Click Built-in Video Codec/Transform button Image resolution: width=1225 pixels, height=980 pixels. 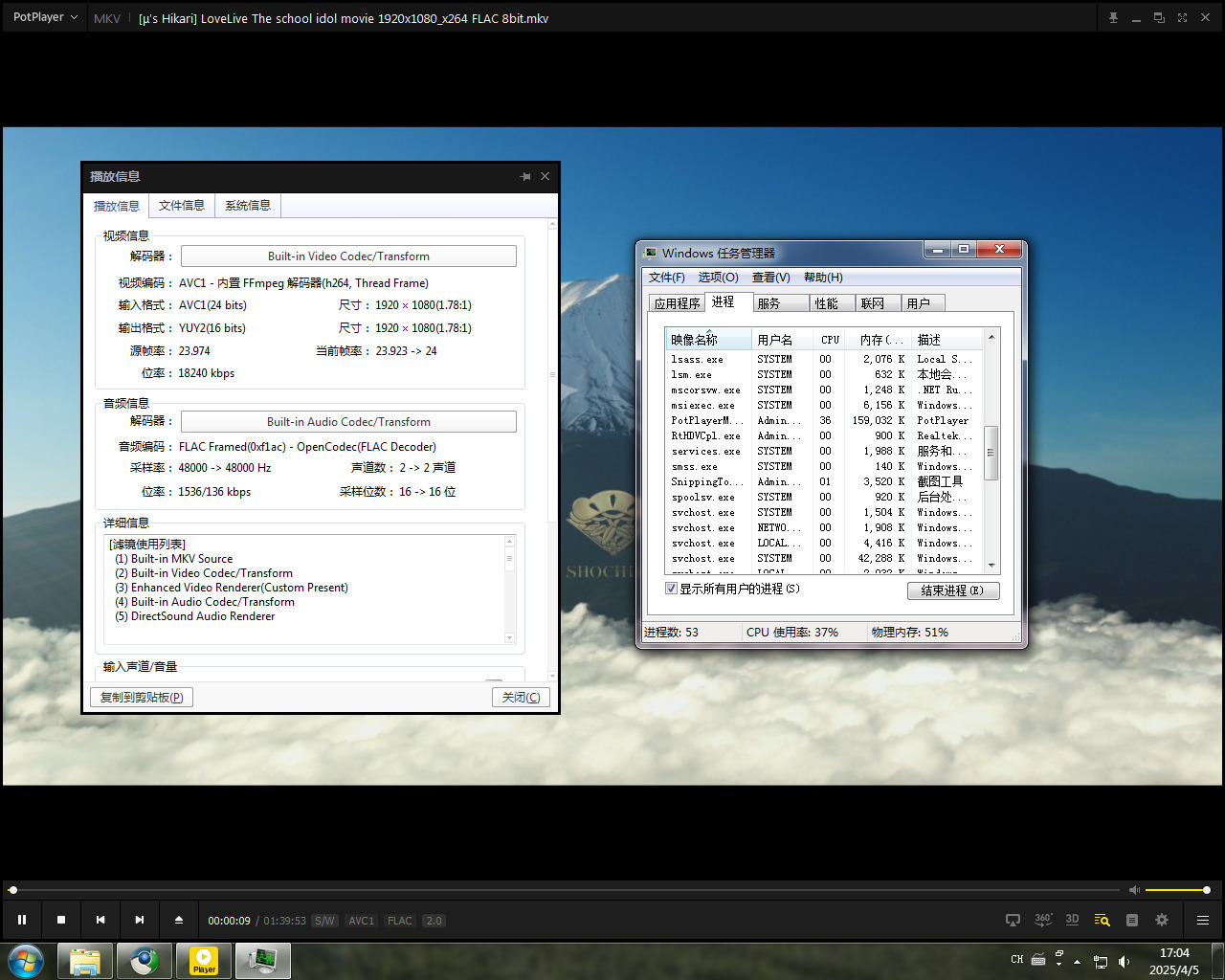(348, 256)
